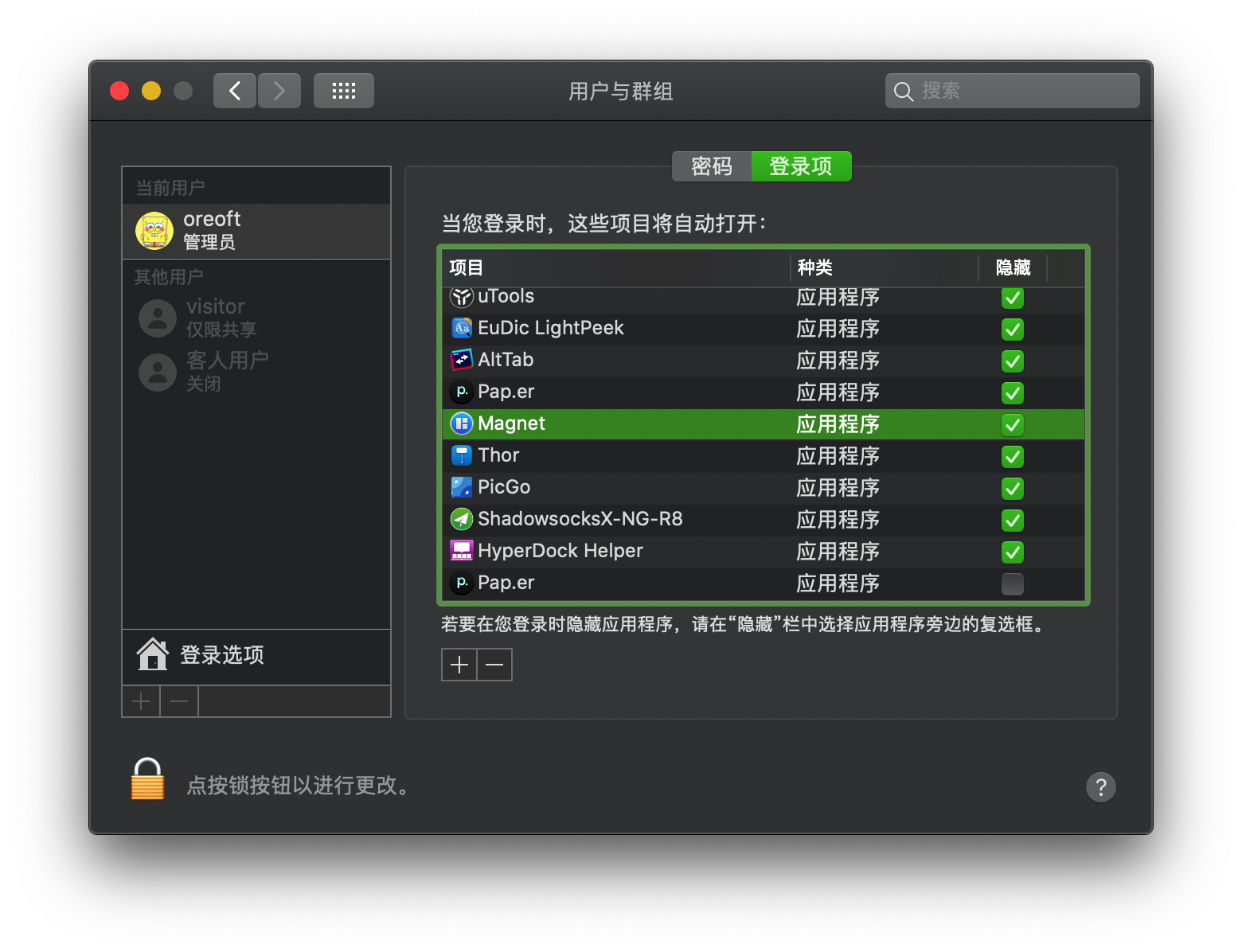Click the PicGo app icon
This screenshot has width=1242, height=952.
click(462, 487)
